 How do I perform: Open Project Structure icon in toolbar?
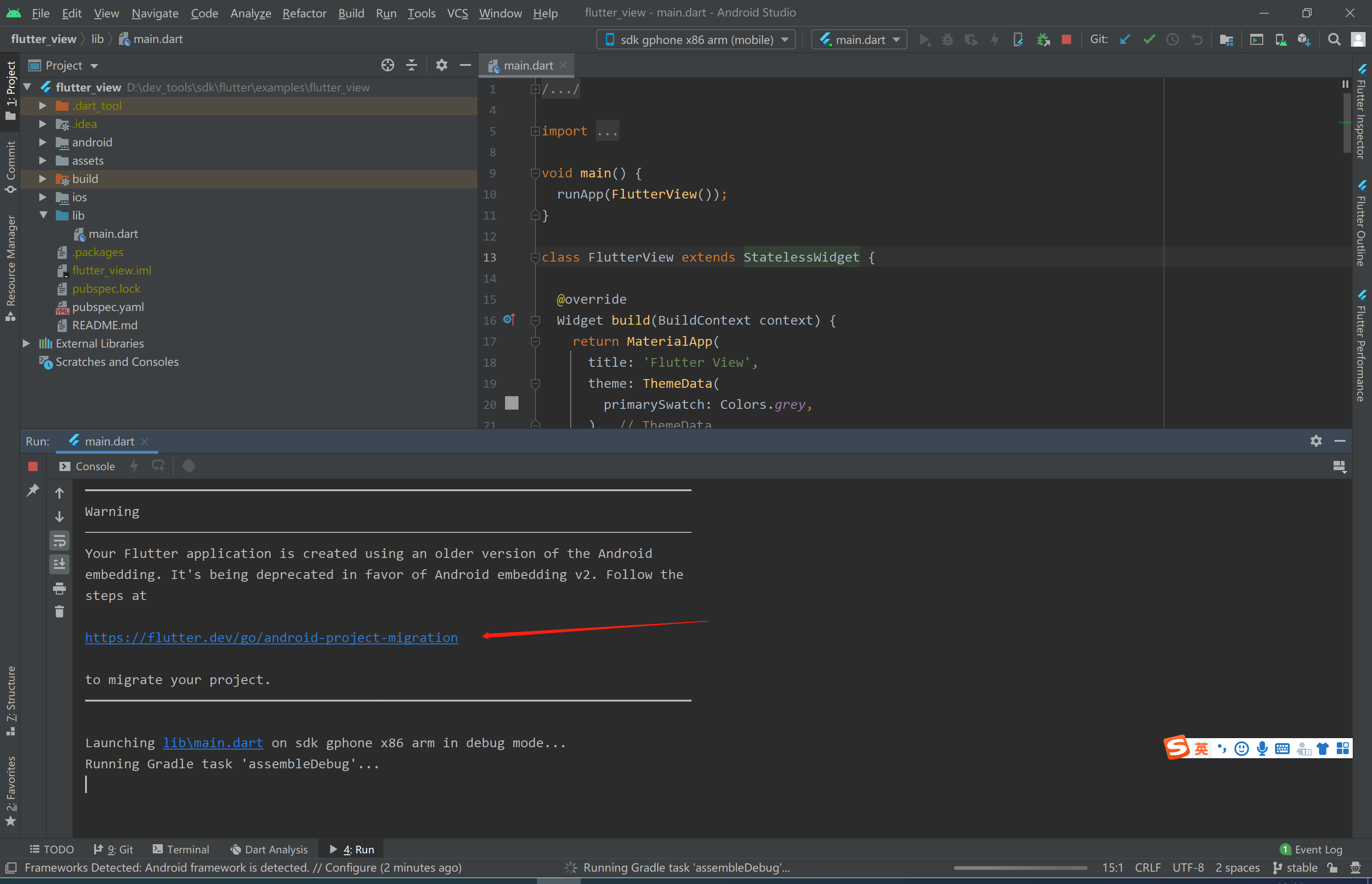(x=1226, y=40)
